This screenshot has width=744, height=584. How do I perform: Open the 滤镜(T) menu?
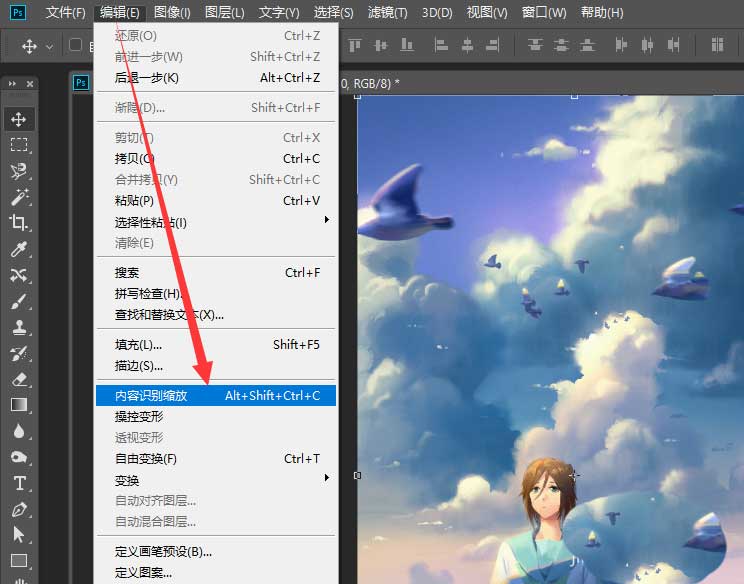pos(388,12)
